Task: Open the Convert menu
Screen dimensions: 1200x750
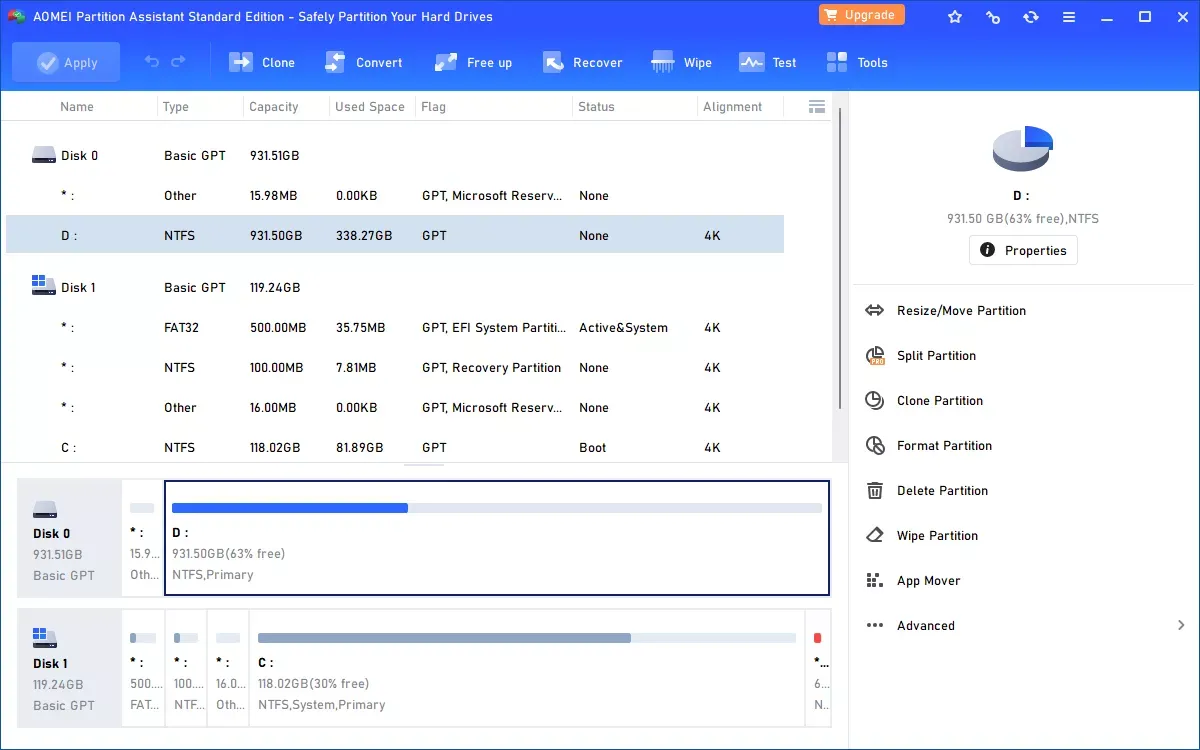Action: coord(363,62)
